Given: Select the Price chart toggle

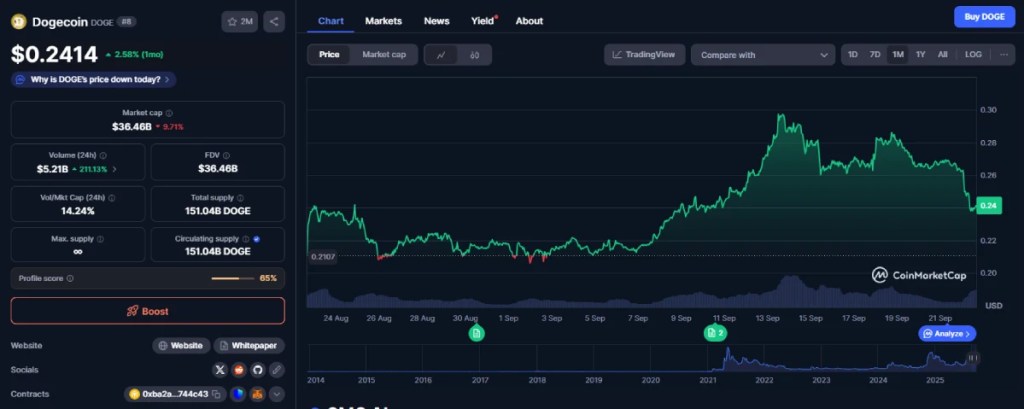Looking at the screenshot, I should point(329,55).
